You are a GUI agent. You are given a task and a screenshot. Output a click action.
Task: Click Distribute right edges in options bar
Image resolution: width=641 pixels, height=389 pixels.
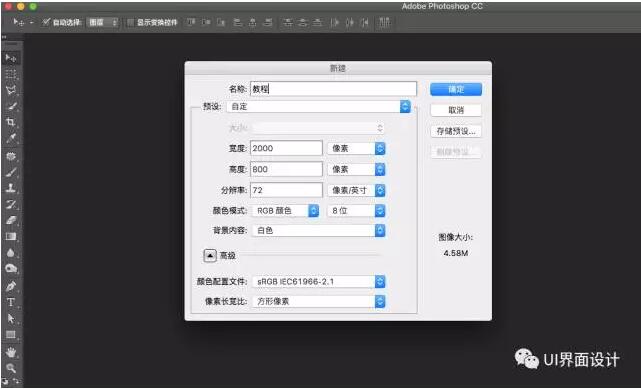[x=365, y=22]
